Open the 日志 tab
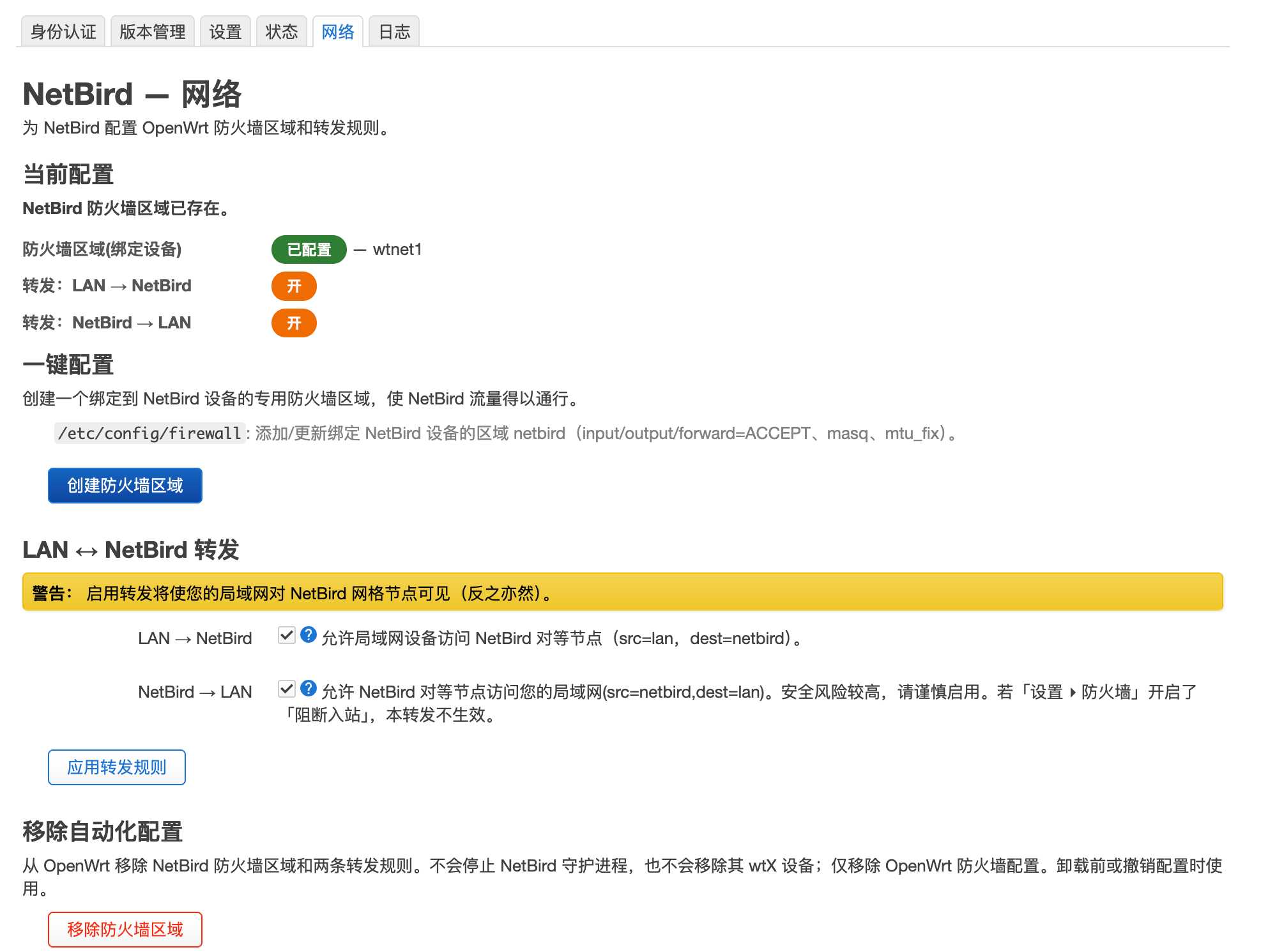 pos(394,31)
